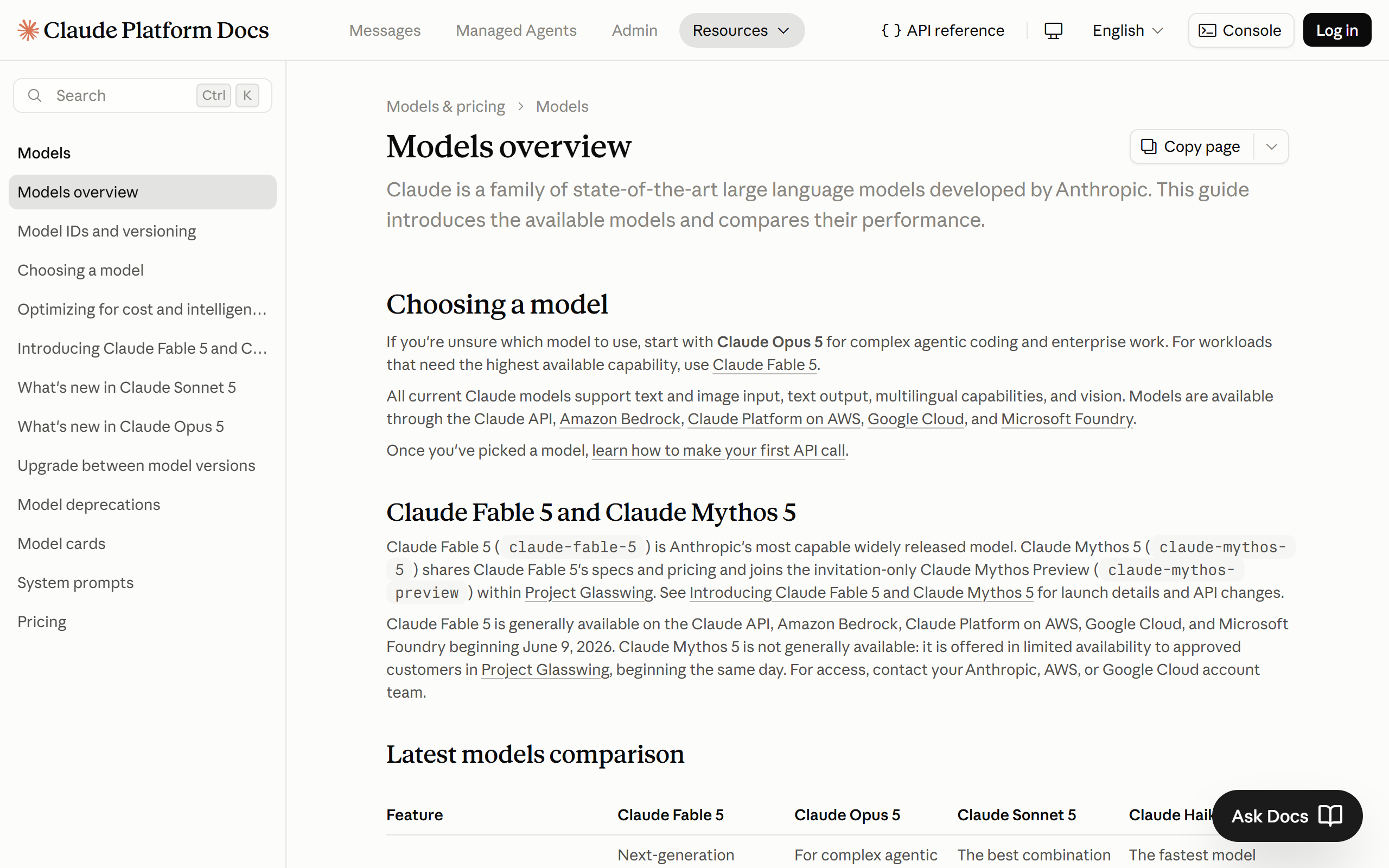Follow the Claude Fable 5 link
The width and height of the screenshot is (1389, 868).
(x=764, y=365)
